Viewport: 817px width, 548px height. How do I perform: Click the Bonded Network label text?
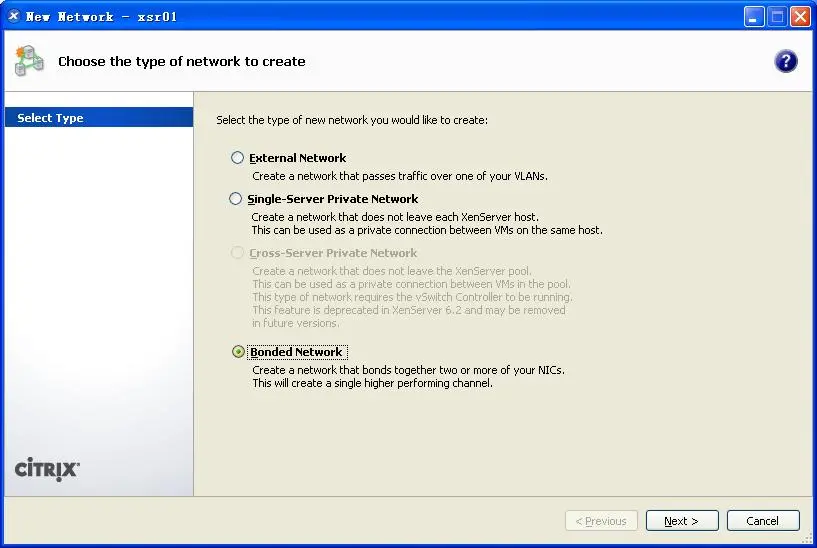(x=296, y=352)
